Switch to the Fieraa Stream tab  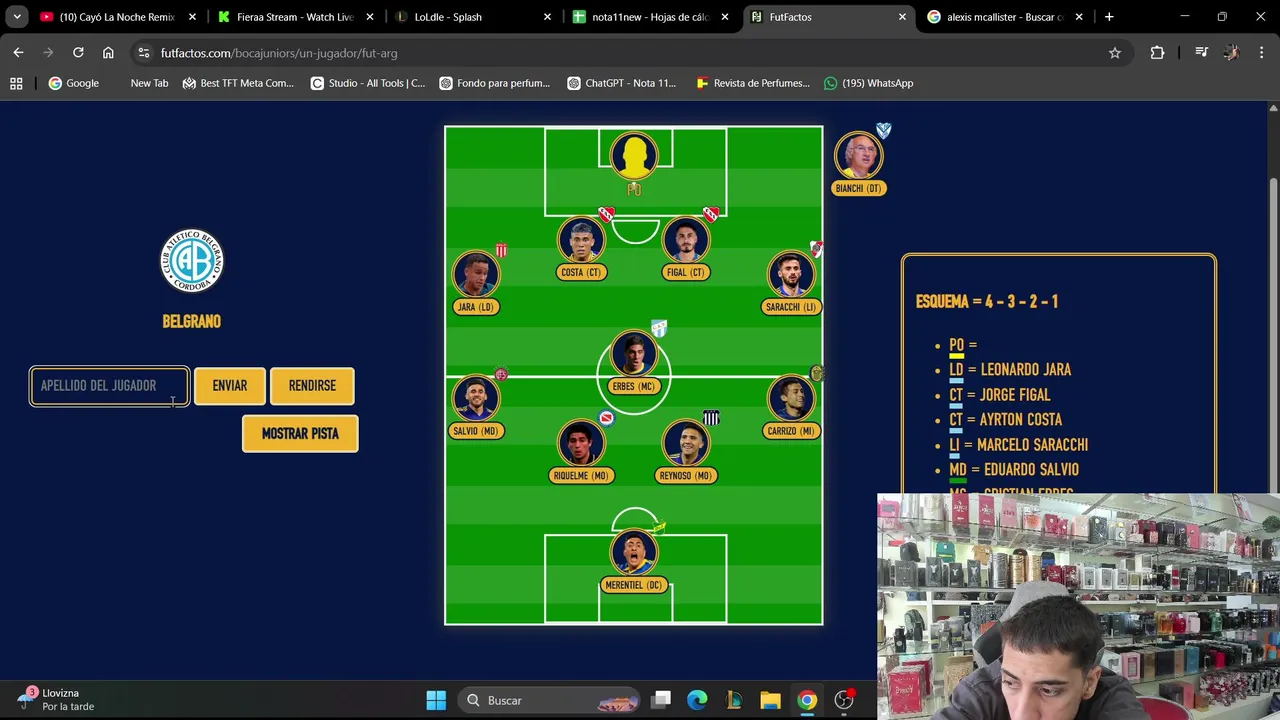click(x=295, y=17)
